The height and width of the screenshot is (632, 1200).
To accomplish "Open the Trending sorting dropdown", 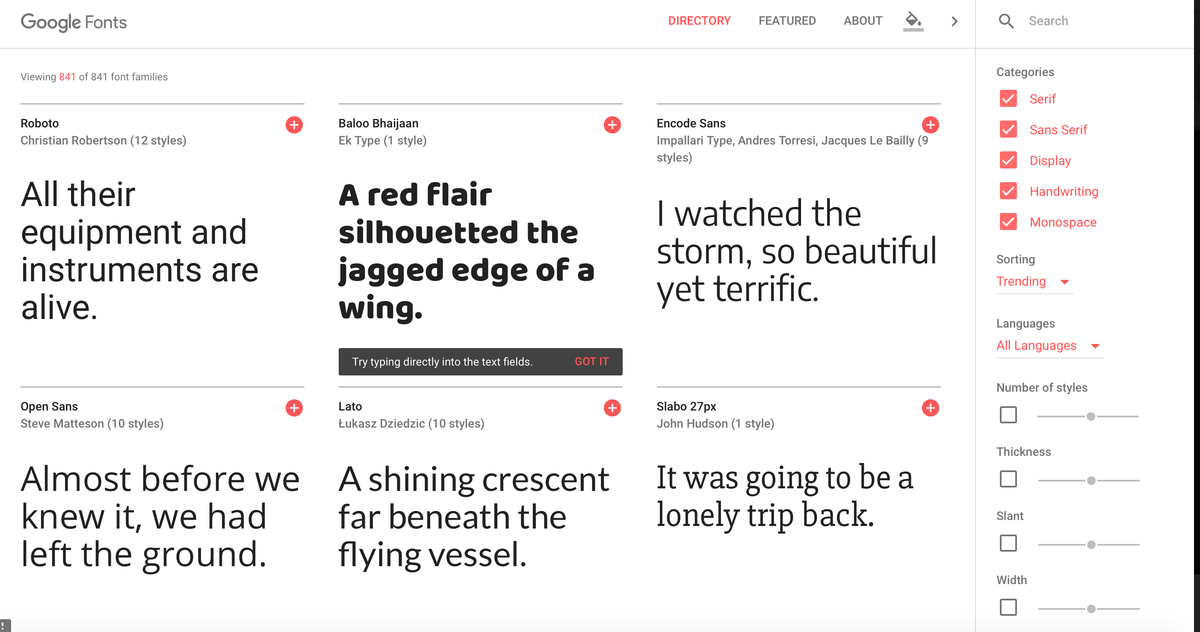I will pos(1033,282).
